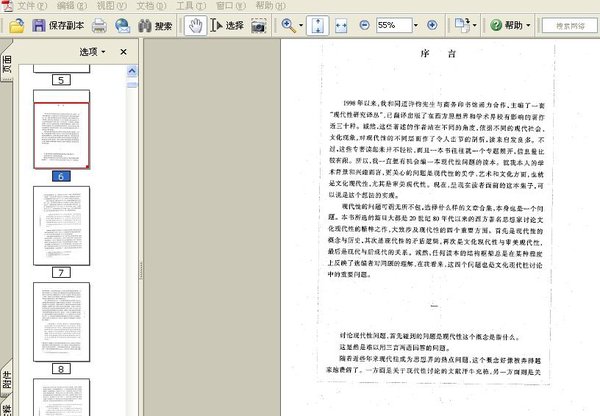
Task: Click the Save a Copy (保存副本) button
Action: coord(58,26)
